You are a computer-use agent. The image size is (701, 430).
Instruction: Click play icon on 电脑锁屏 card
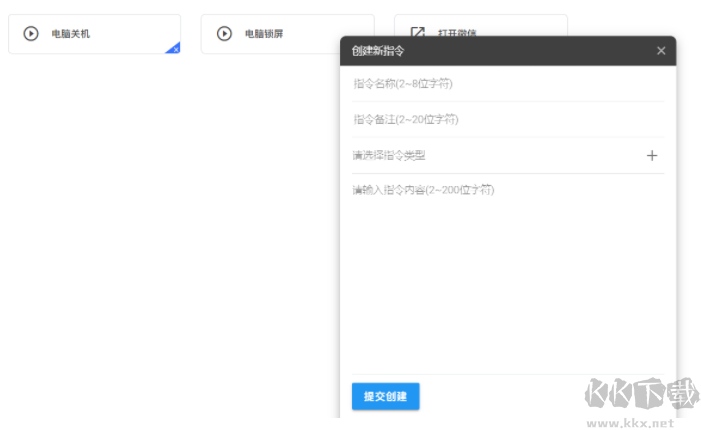(x=224, y=34)
